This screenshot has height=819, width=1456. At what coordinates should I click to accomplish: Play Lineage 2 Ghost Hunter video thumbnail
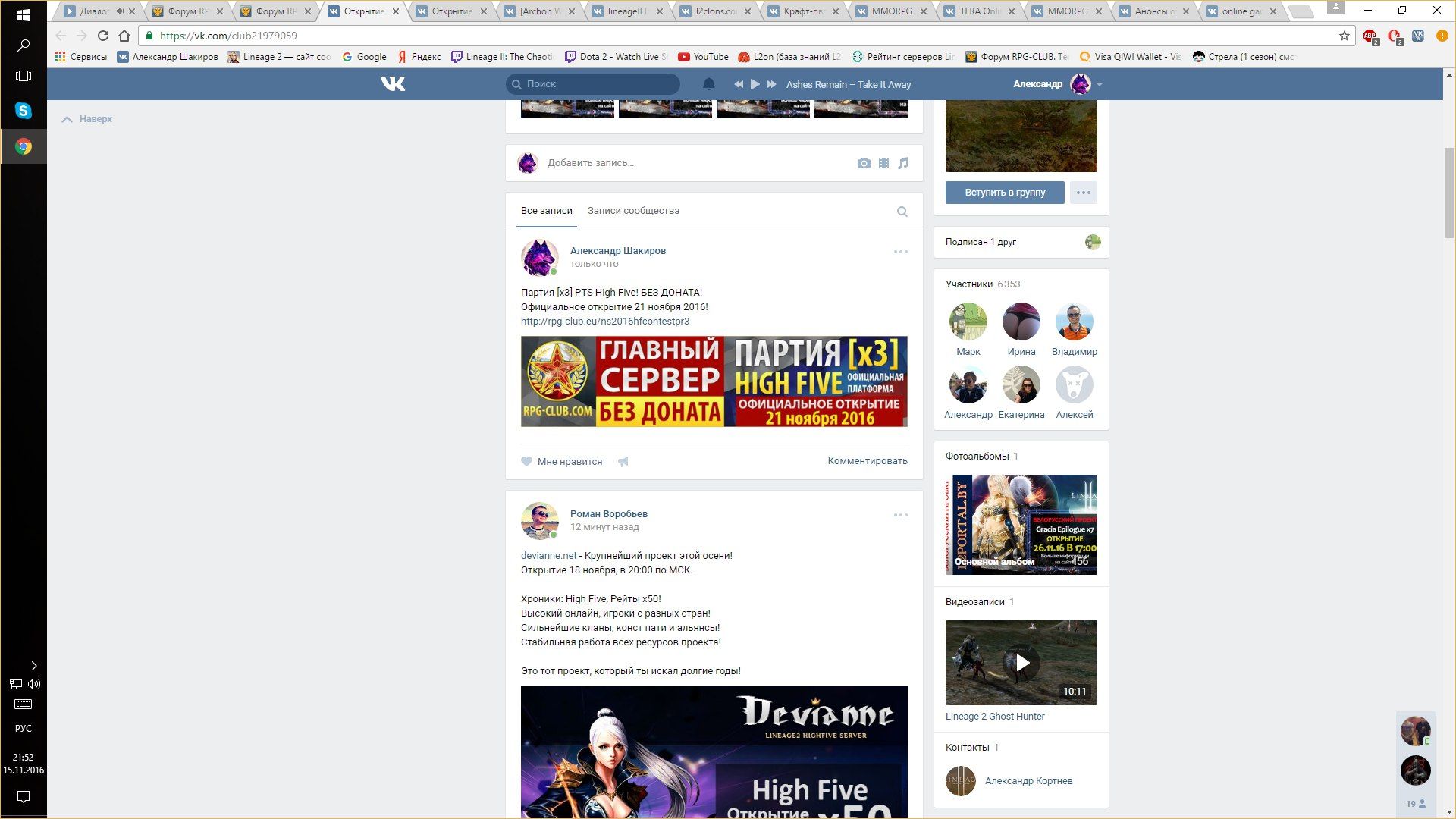tap(1021, 663)
